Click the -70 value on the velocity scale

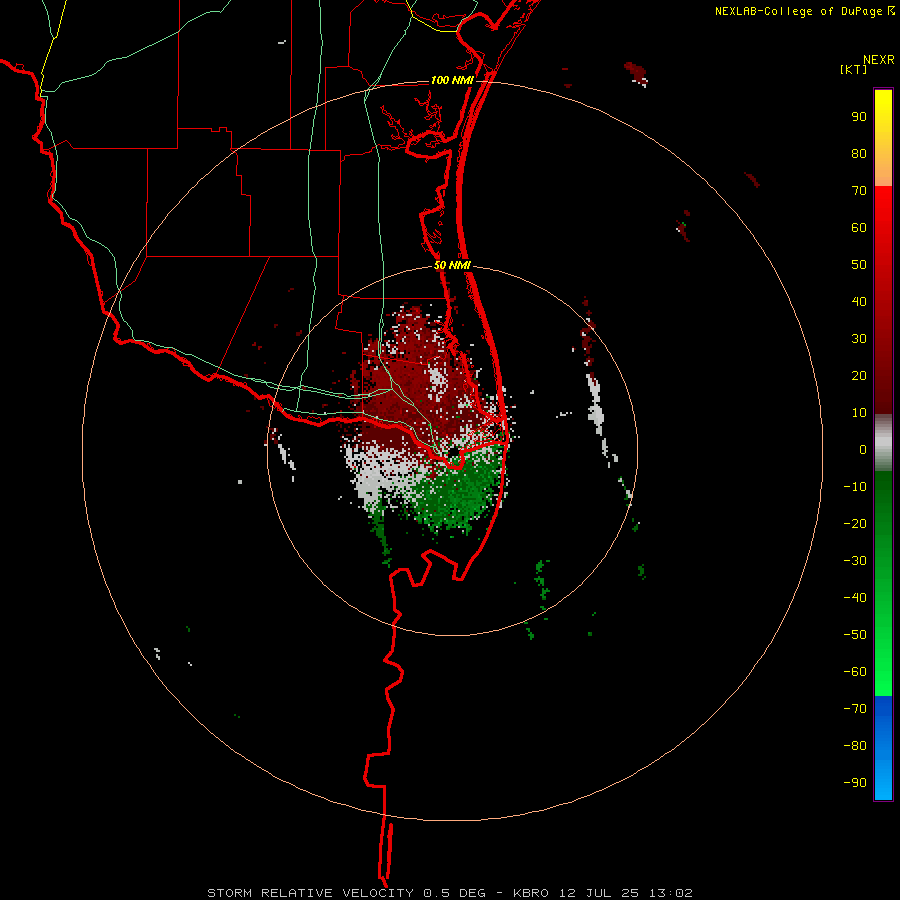(855, 708)
